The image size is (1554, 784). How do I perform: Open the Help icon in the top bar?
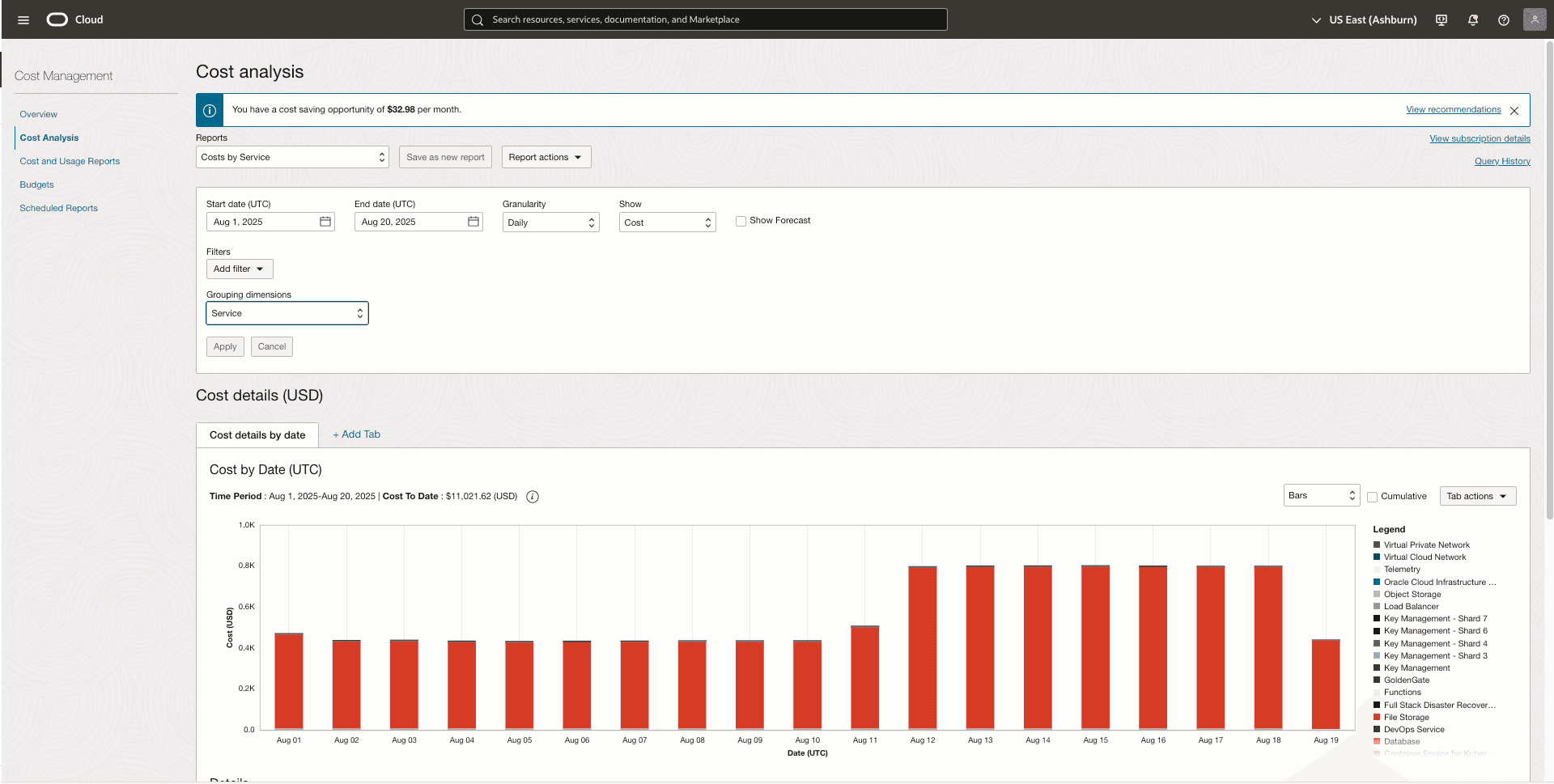pyautogui.click(x=1504, y=19)
